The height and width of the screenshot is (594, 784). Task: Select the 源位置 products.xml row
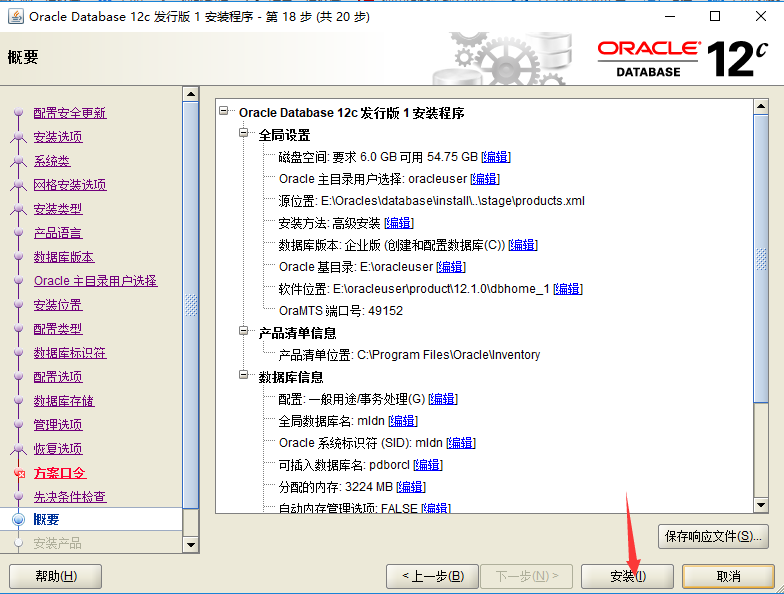(432, 201)
